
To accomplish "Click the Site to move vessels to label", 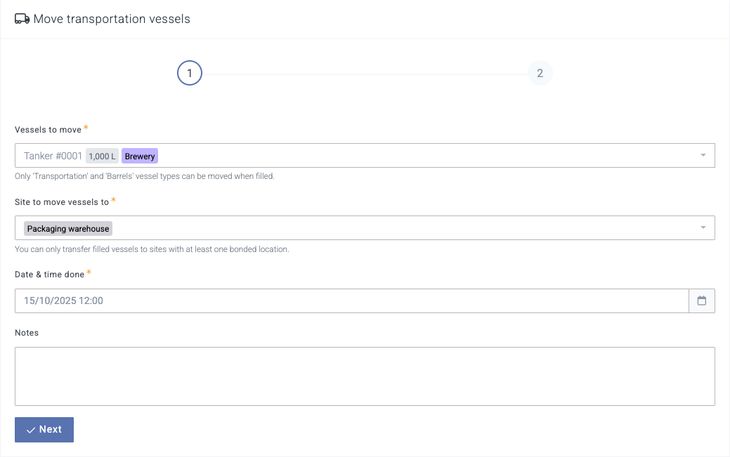I will [61, 202].
